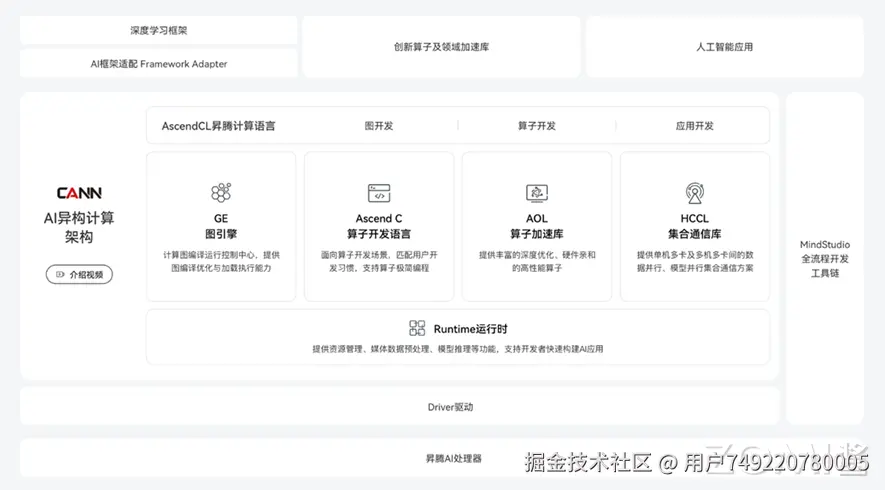Click the Runtime grid icon

click(x=417, y=328)
